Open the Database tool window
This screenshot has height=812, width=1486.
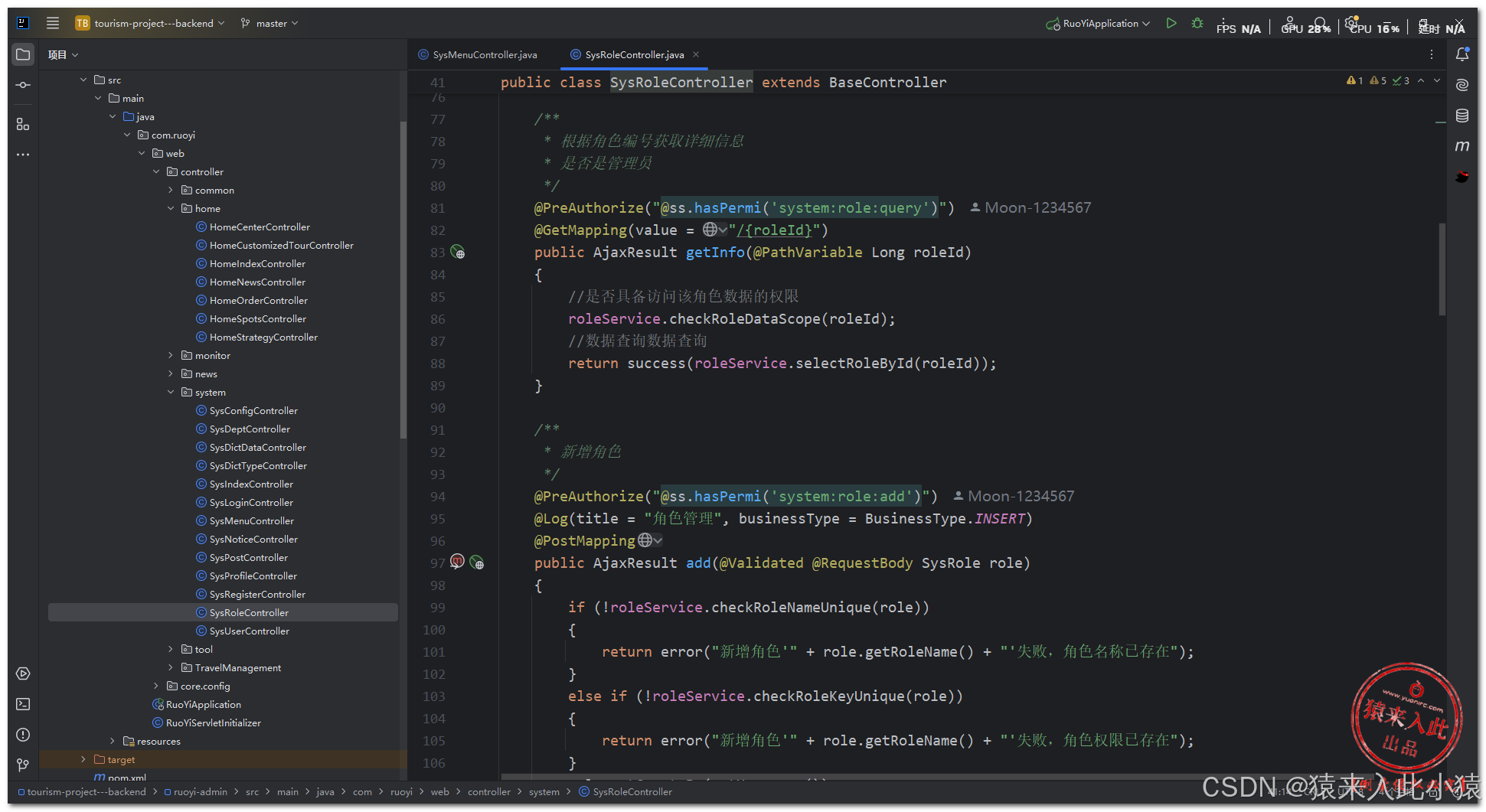tap(1462, 116)
